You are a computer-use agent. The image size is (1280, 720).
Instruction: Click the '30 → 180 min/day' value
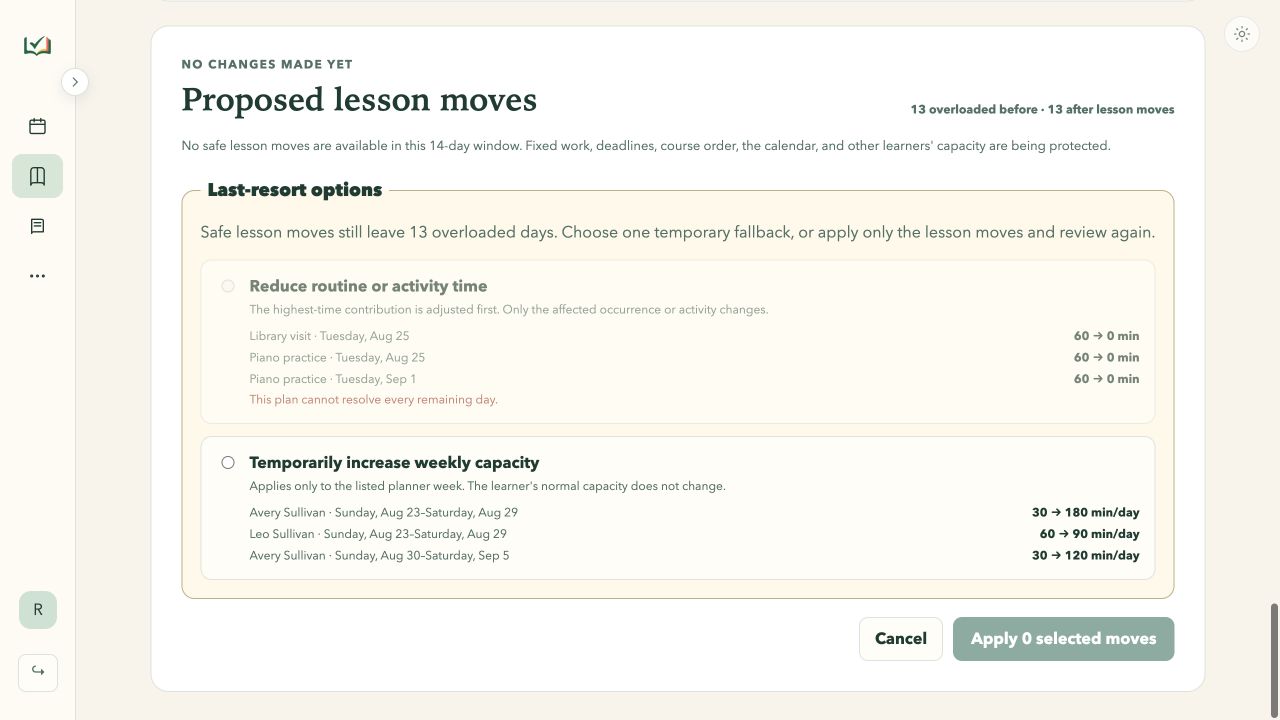(x=1086, y=513)
